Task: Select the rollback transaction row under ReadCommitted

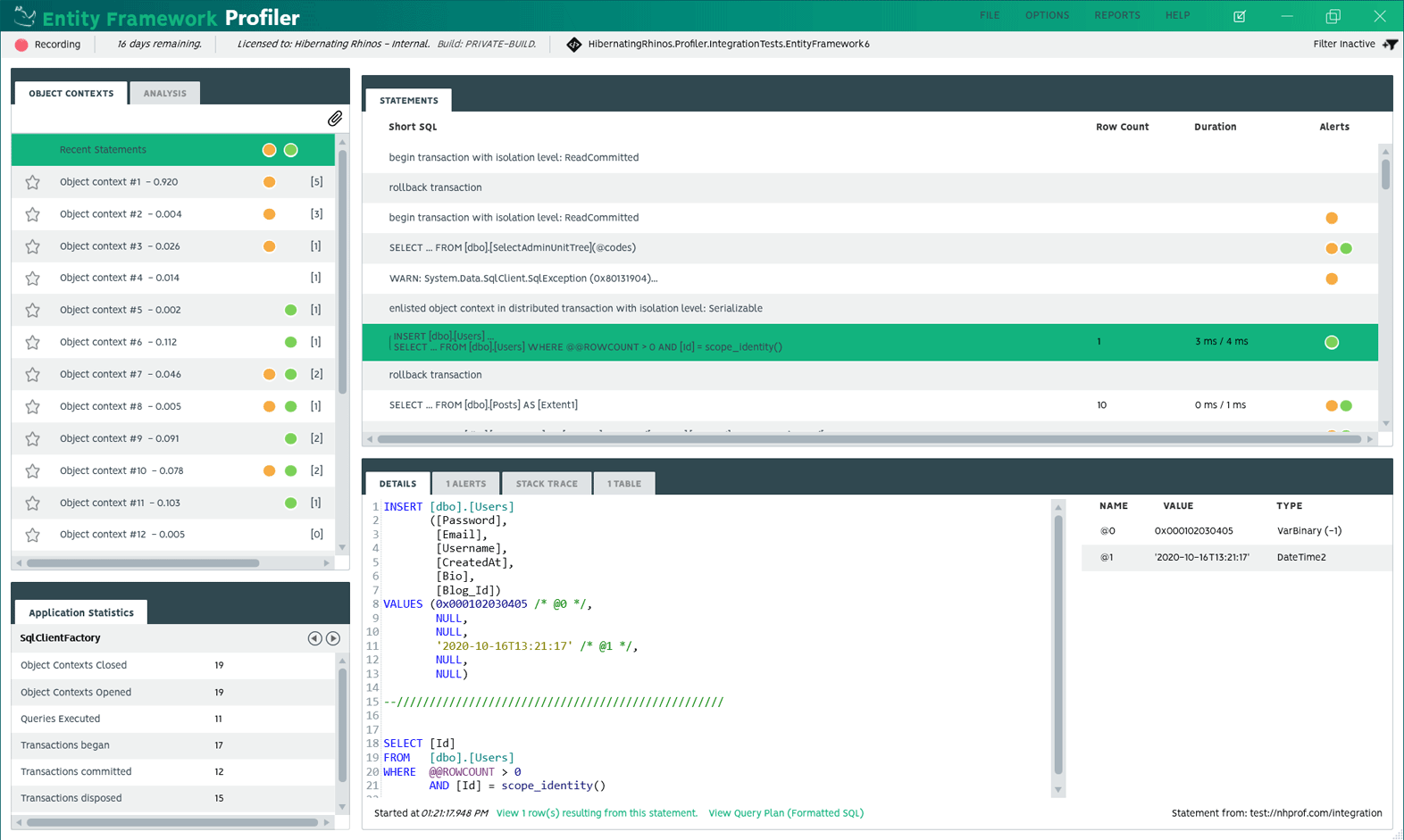Action: click(870, 187)
